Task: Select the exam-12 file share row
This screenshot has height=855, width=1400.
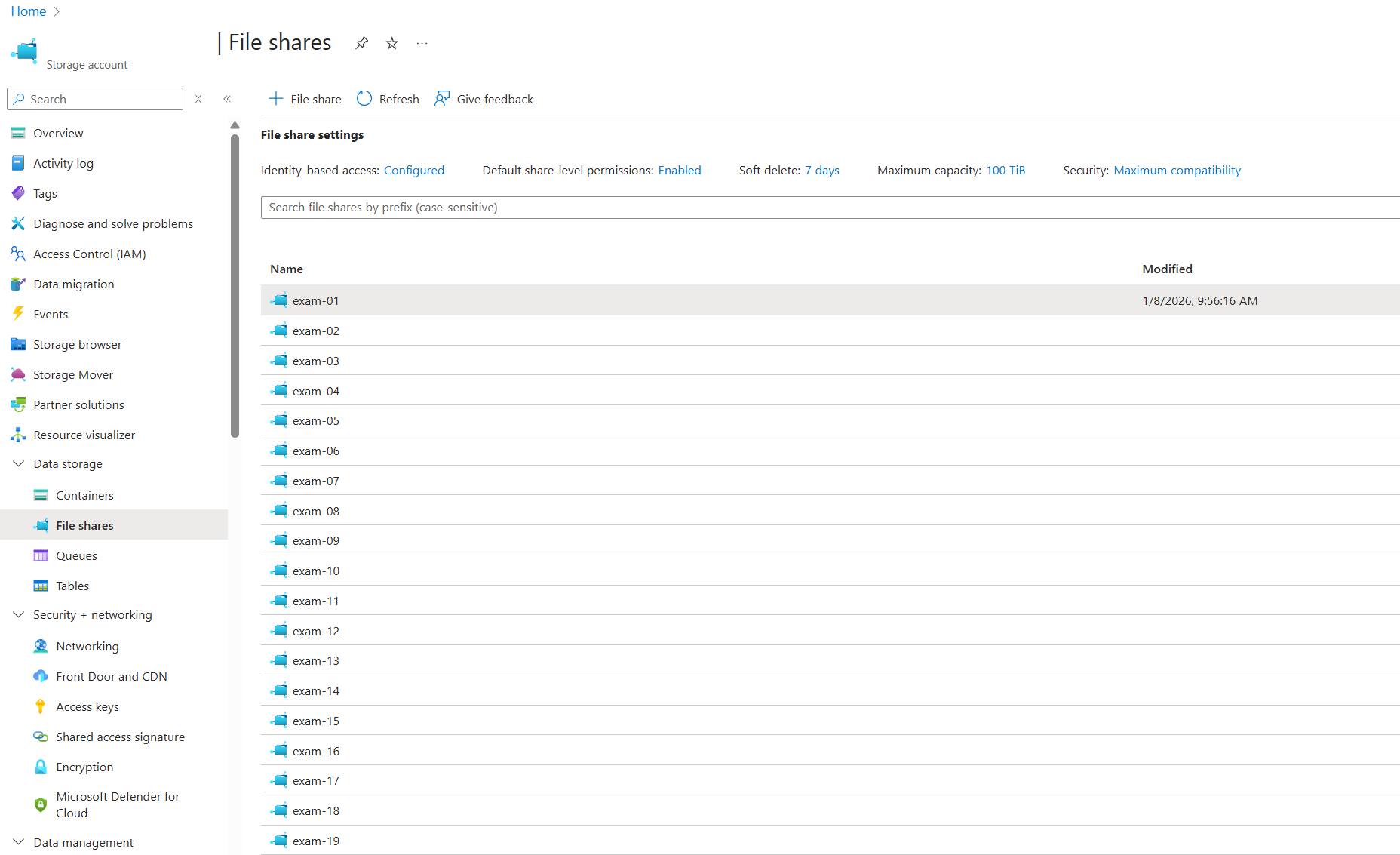Action: [x=830, y=631]
